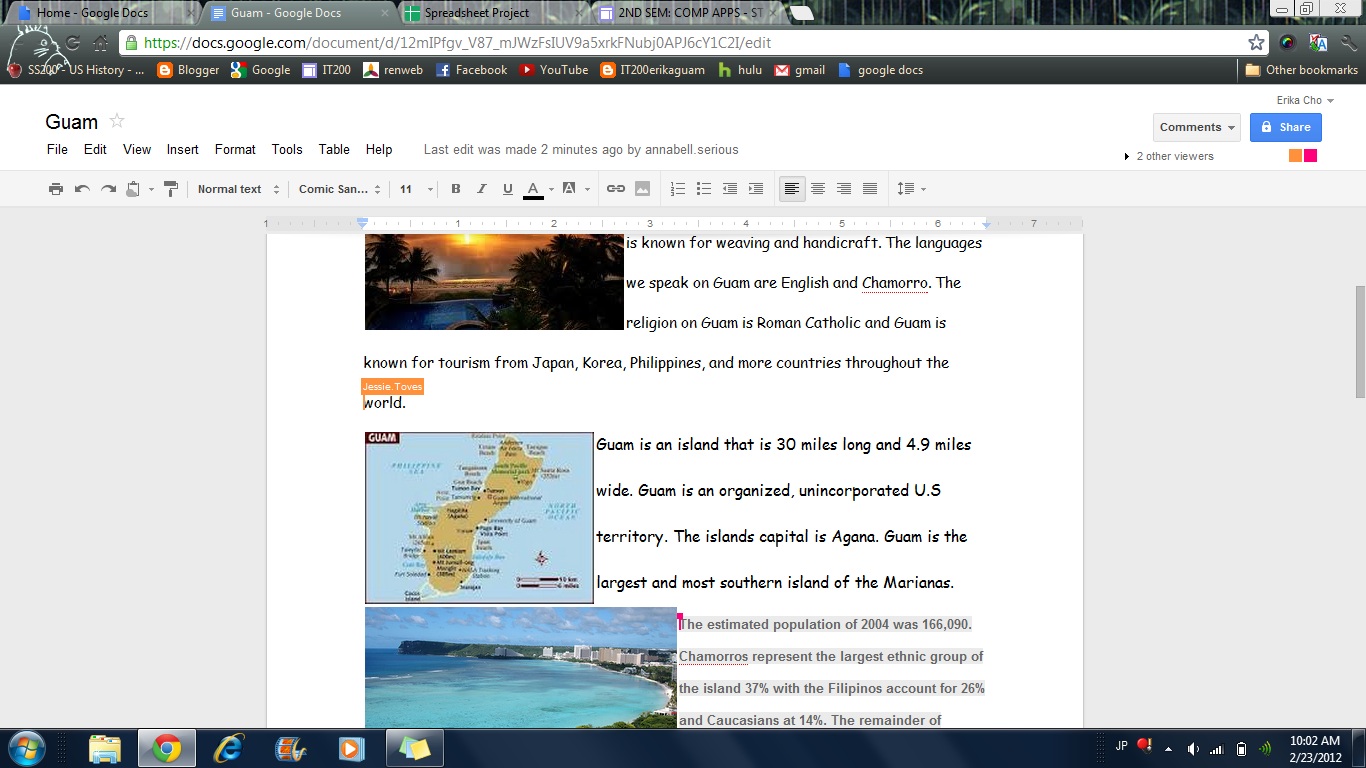Toggle underline formatting
Screen dimensions: 1366x768
[x=507, y=189]
